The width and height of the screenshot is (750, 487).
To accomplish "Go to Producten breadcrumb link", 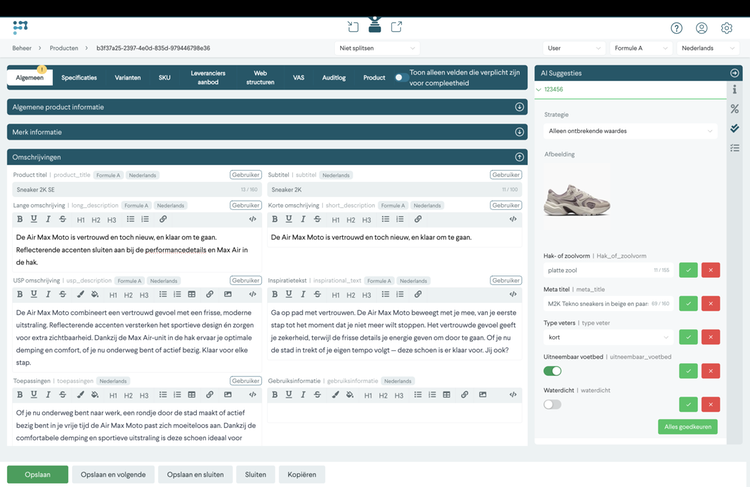I will click(x=64, y=48).
